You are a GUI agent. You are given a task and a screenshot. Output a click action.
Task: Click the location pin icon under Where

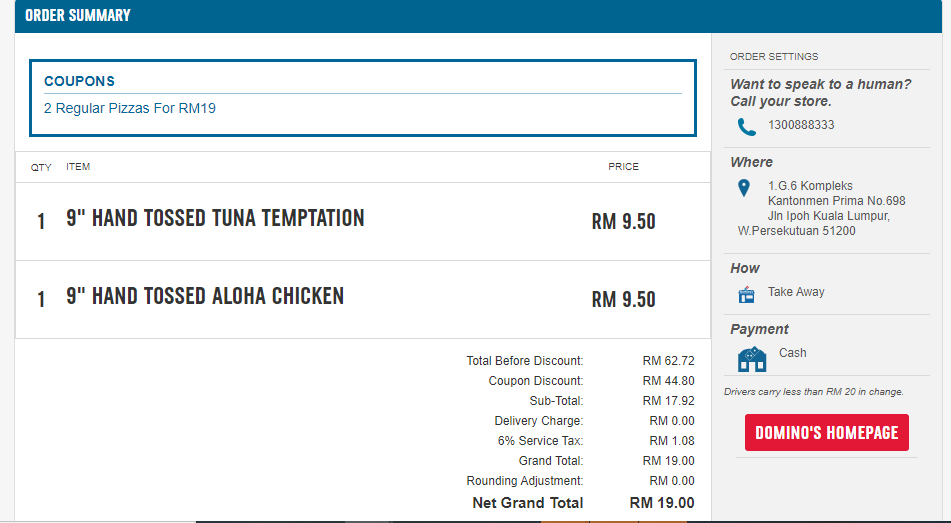743,188
